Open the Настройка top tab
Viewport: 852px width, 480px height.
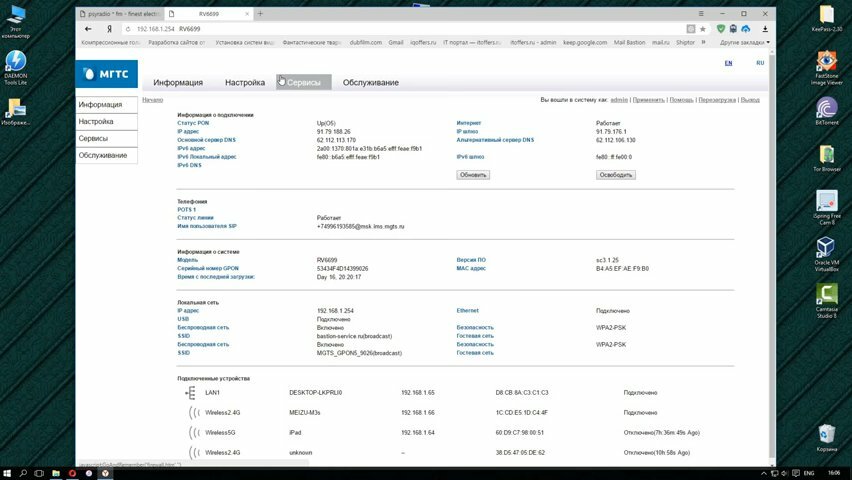click(245, 83)
